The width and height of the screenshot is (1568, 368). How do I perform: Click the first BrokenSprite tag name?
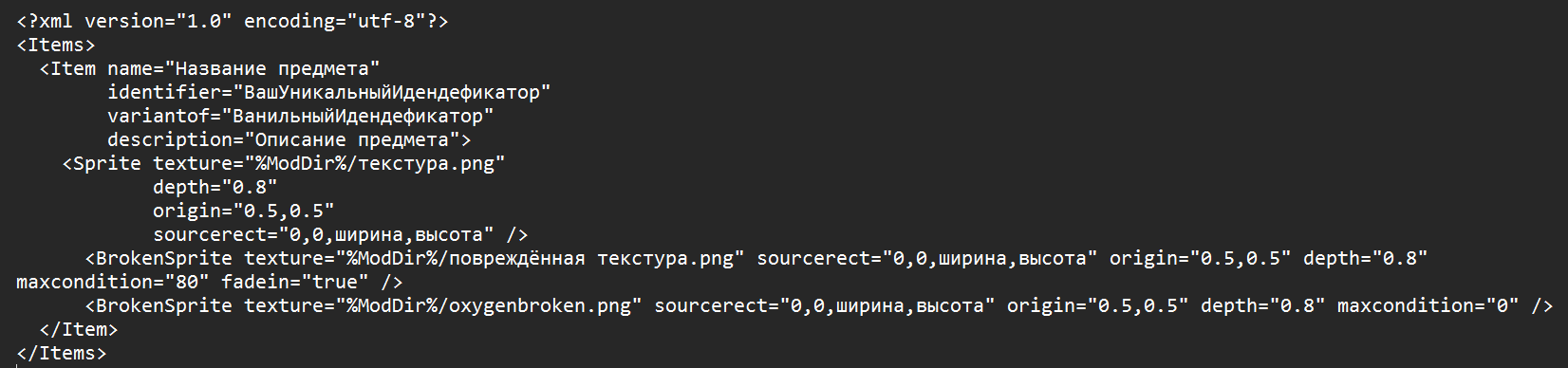[x=164, y=258]
